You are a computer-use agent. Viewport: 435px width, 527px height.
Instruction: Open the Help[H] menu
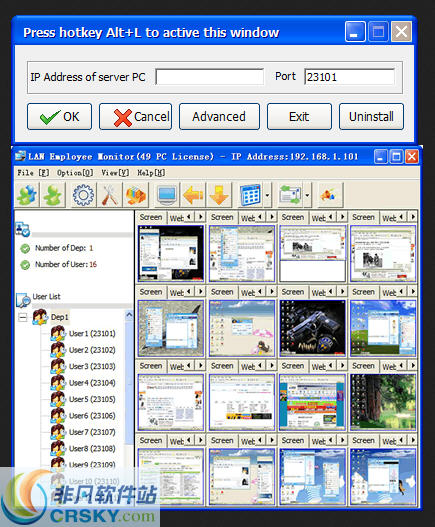point(151,173)
